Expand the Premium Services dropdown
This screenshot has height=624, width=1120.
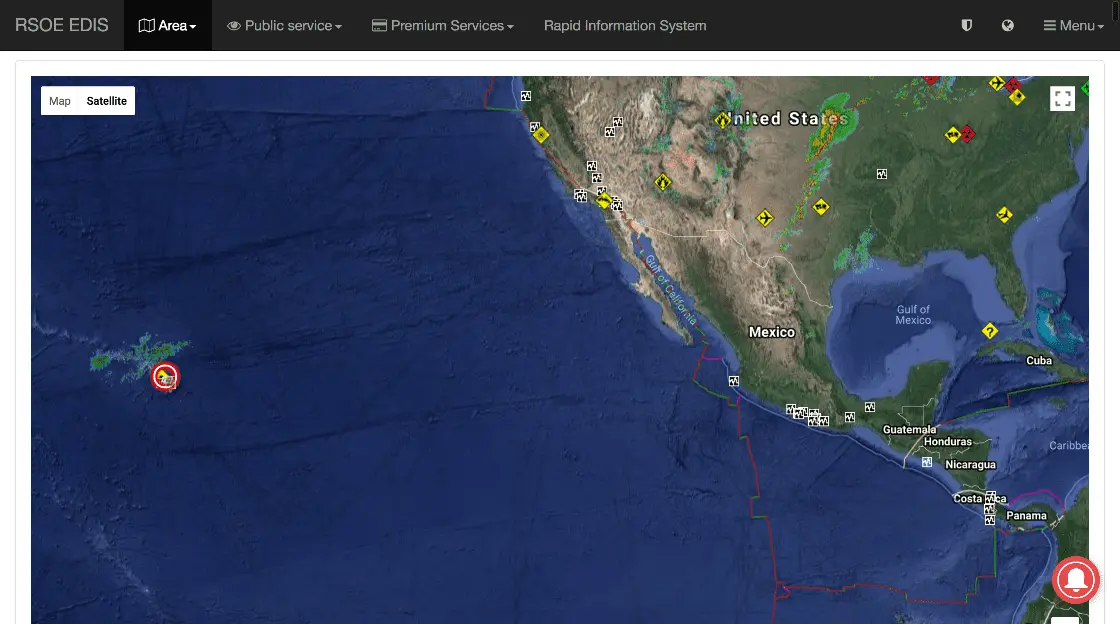pos(443,26)
